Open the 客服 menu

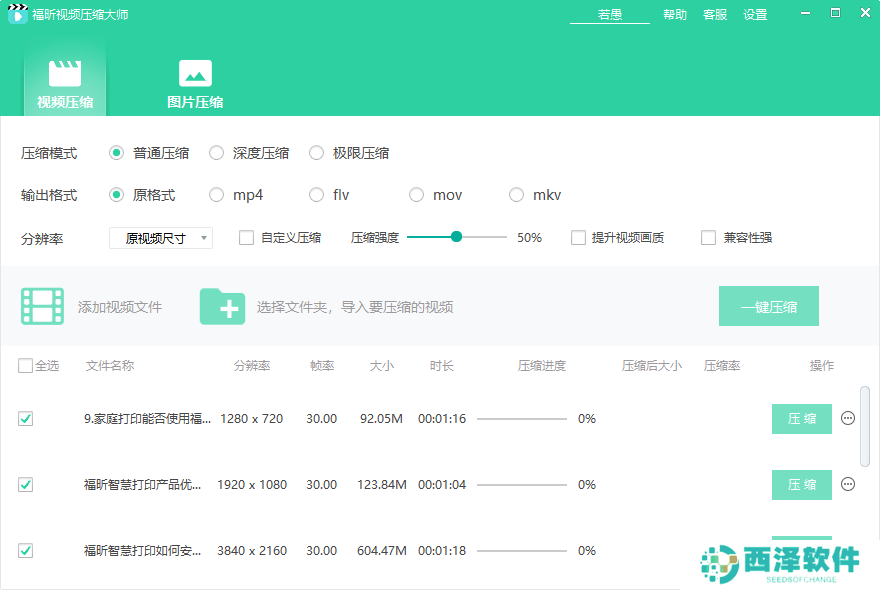(x=714, y=15)
